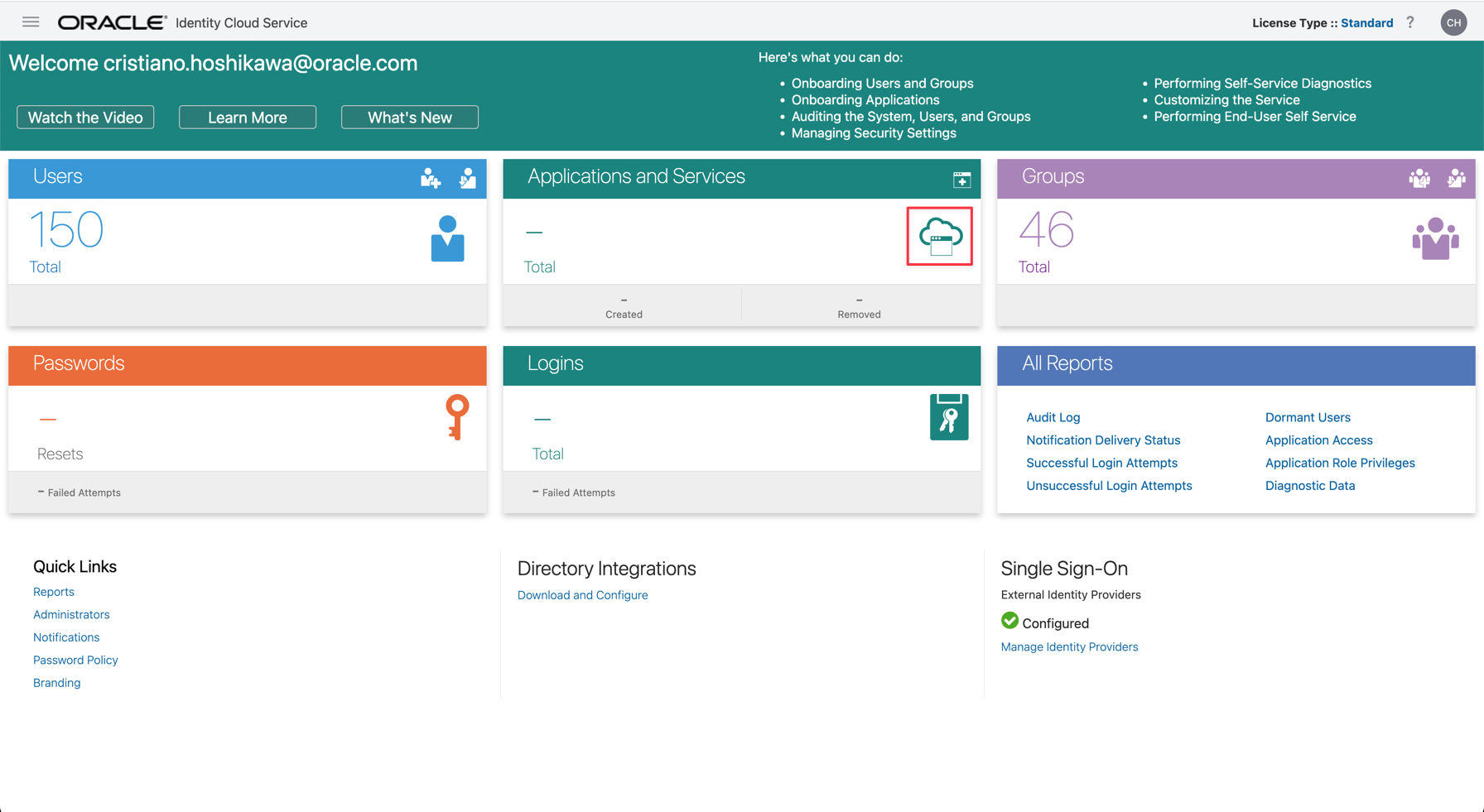Open Applications via the cloud icon
The width and height of the screenshot is (1484, 812).
coord(939,237)
